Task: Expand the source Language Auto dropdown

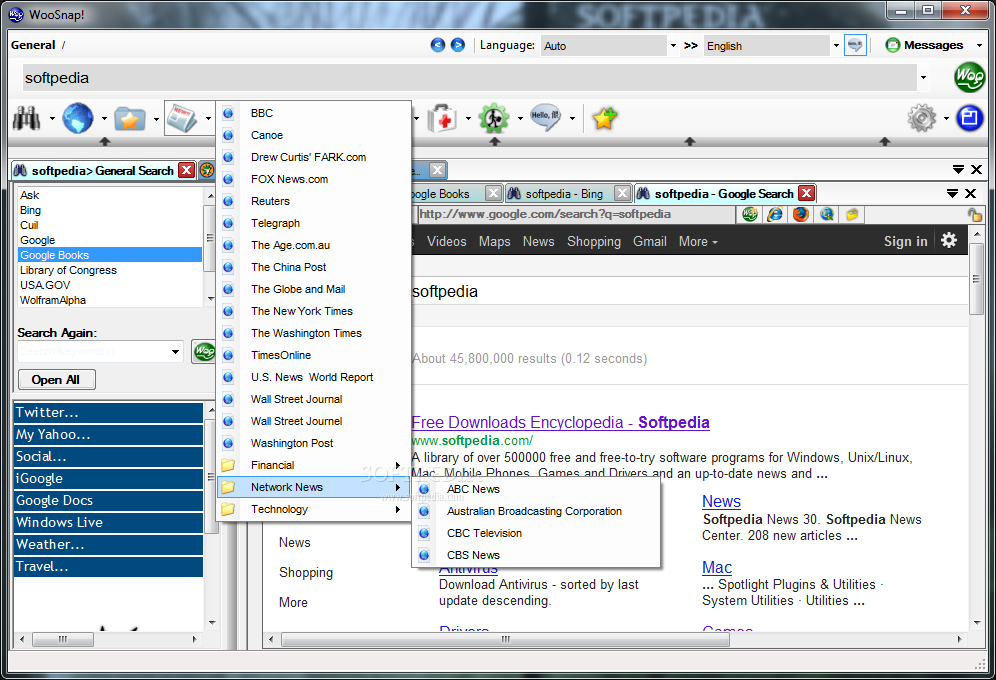Action: click(x=673, y=46)
